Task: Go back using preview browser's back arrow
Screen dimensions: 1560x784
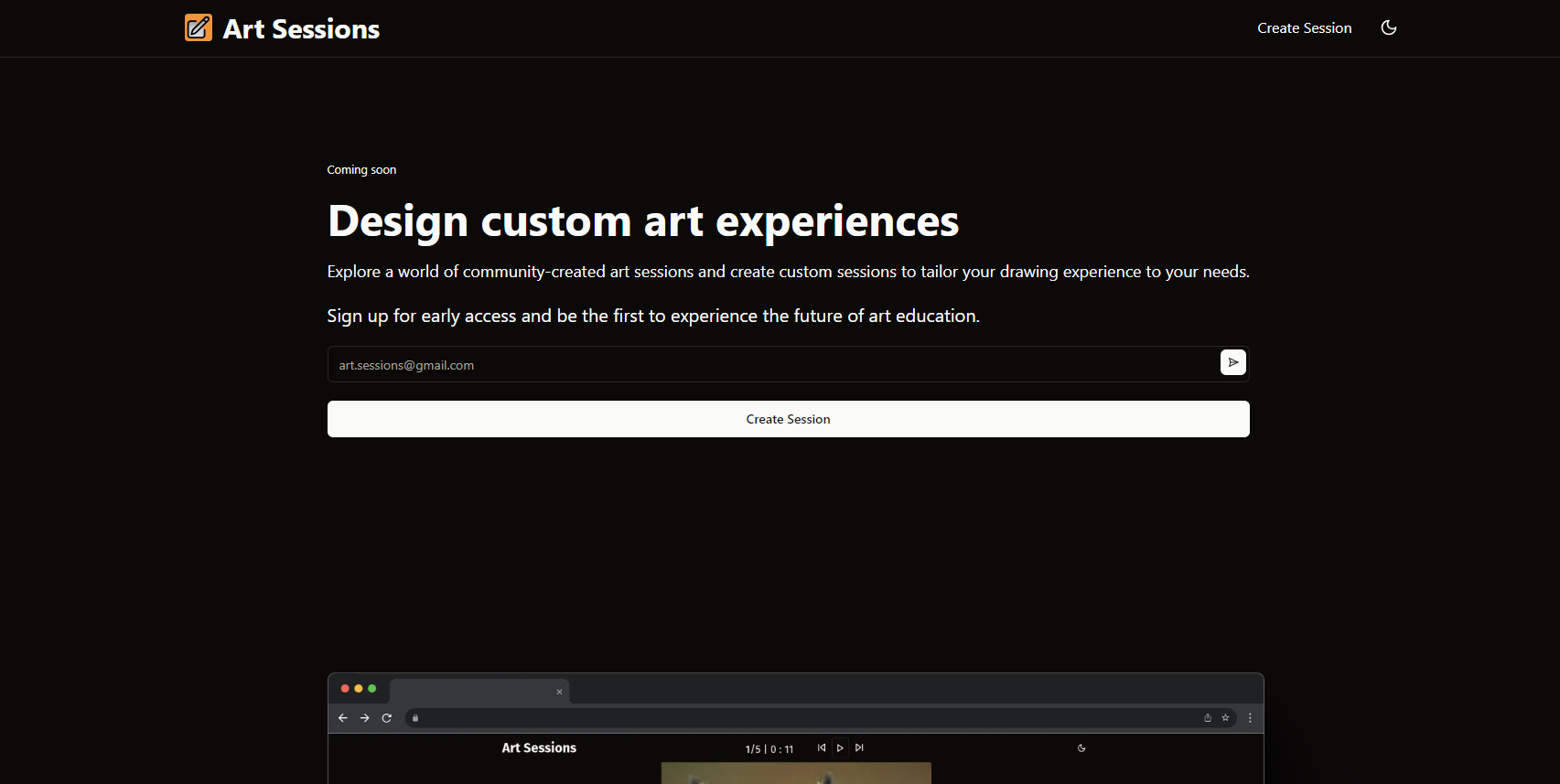Action: (x=343, y=718)
